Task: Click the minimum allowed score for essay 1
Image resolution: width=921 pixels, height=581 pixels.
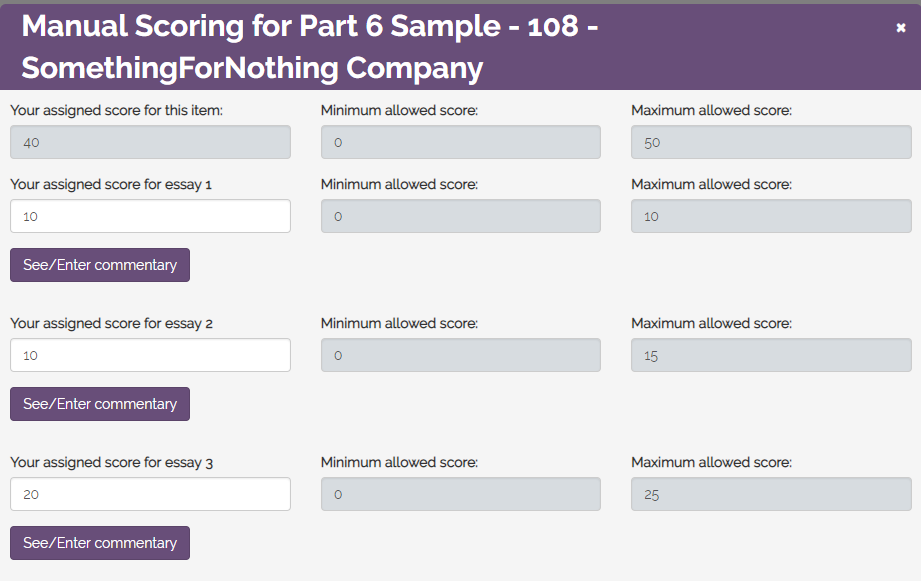Action: tap(460, 215)
